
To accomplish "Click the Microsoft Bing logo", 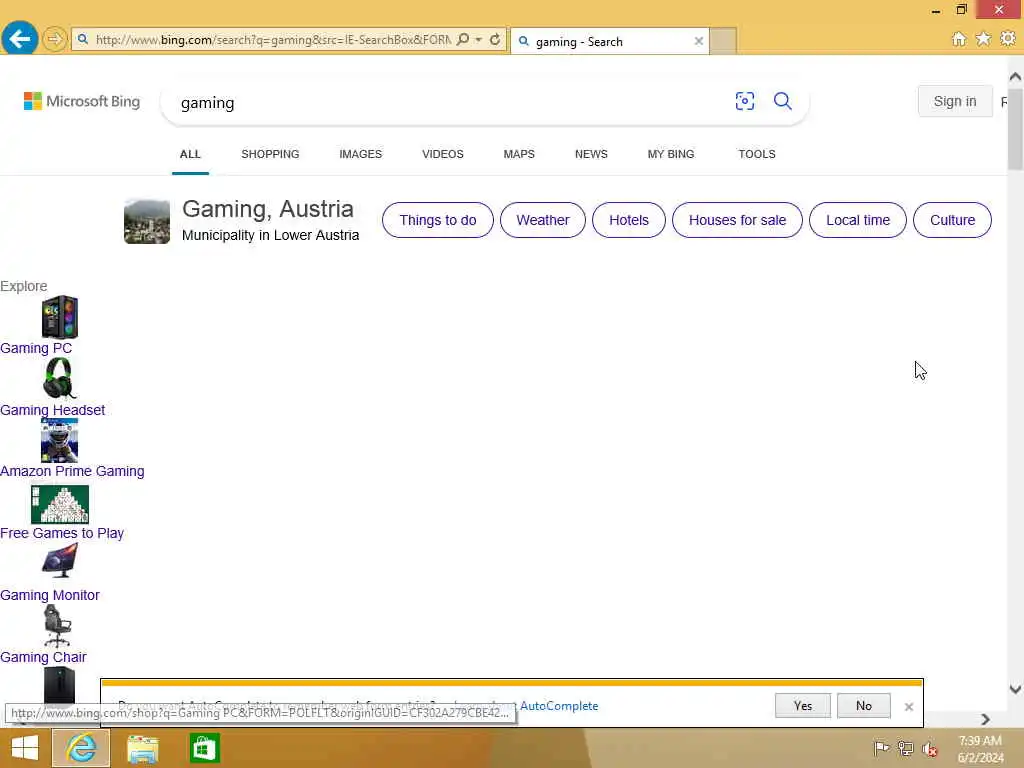I will (82, 101).
